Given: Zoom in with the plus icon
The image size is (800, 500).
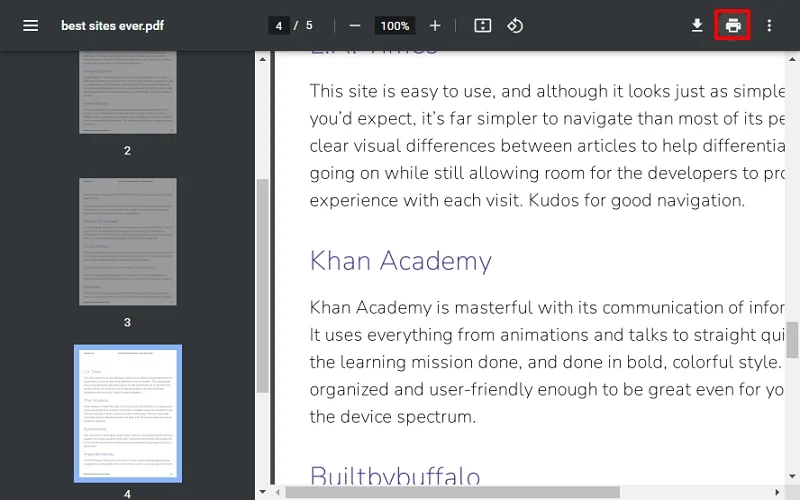Looking at the screenshot, I should pyautogui.click(x=435, y=25).
